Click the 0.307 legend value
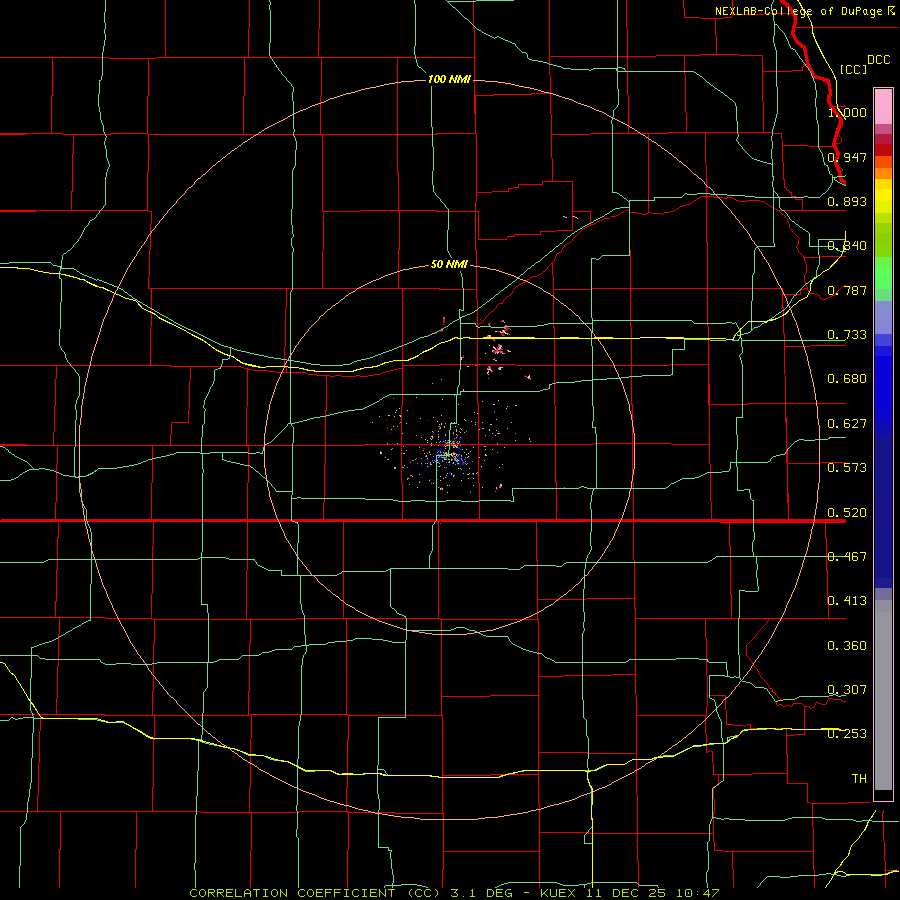 pyautogui.click(x=847, y=690)
